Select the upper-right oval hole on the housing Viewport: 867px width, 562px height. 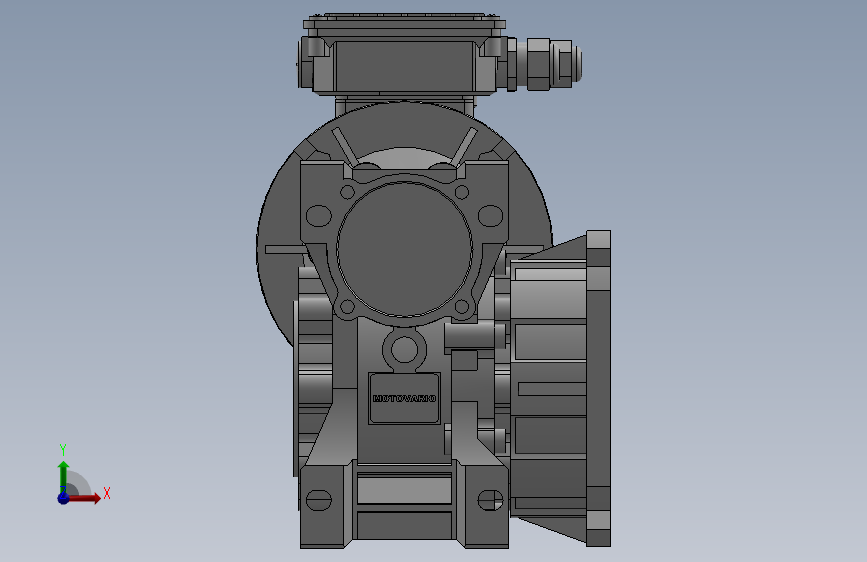coord(490,216)
